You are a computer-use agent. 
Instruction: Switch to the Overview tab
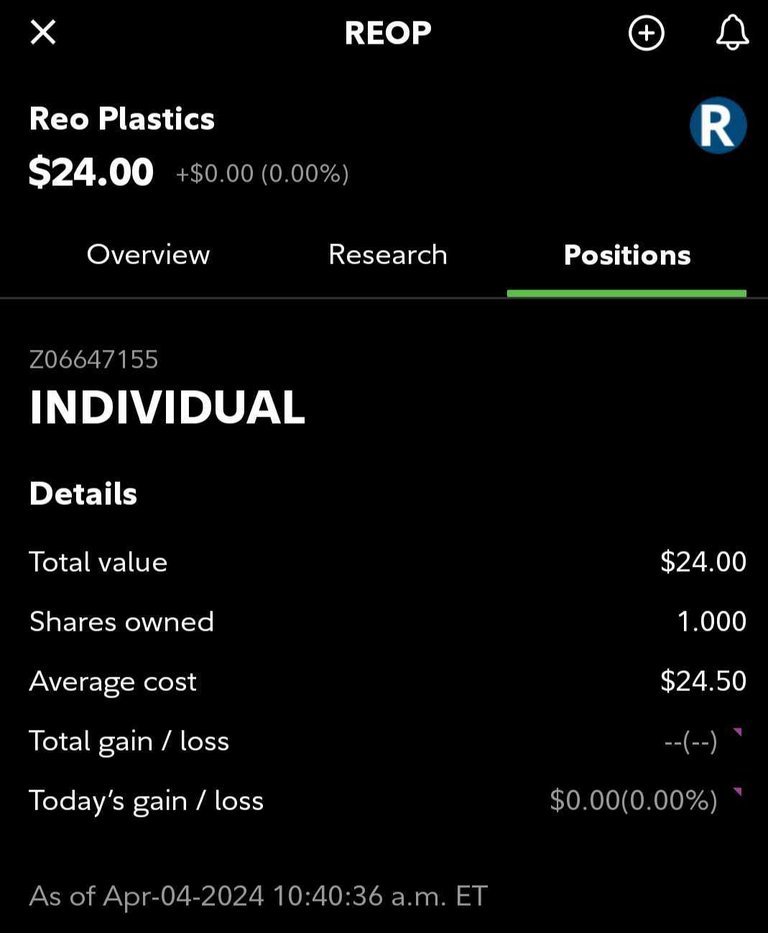[148, 255]
